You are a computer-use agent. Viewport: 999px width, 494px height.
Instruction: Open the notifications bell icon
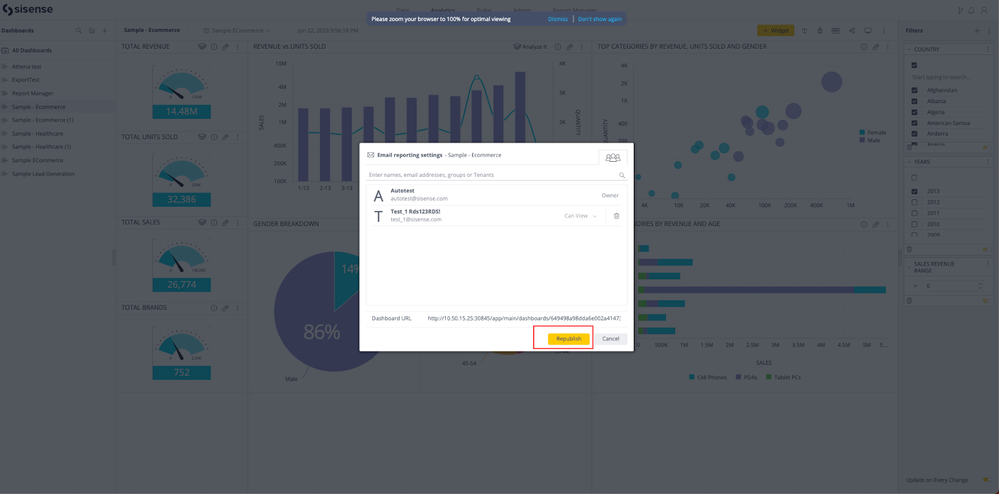coord(971,10)
